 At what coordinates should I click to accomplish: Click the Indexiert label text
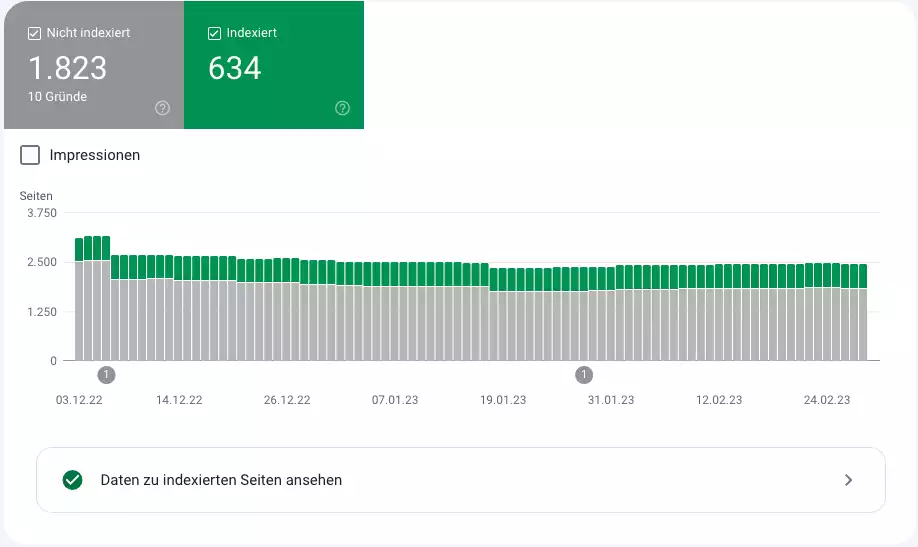(252, 33)
